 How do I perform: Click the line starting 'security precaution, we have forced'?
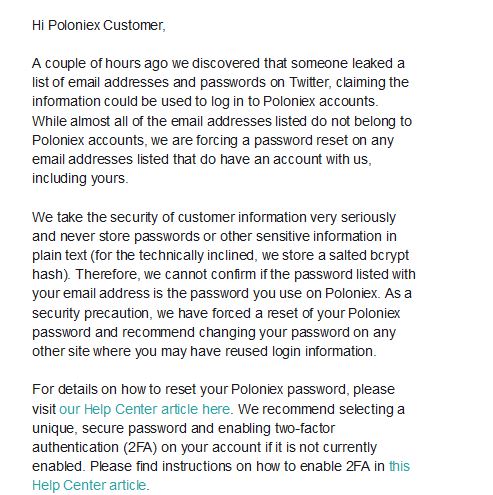click(x=216, y=313)
